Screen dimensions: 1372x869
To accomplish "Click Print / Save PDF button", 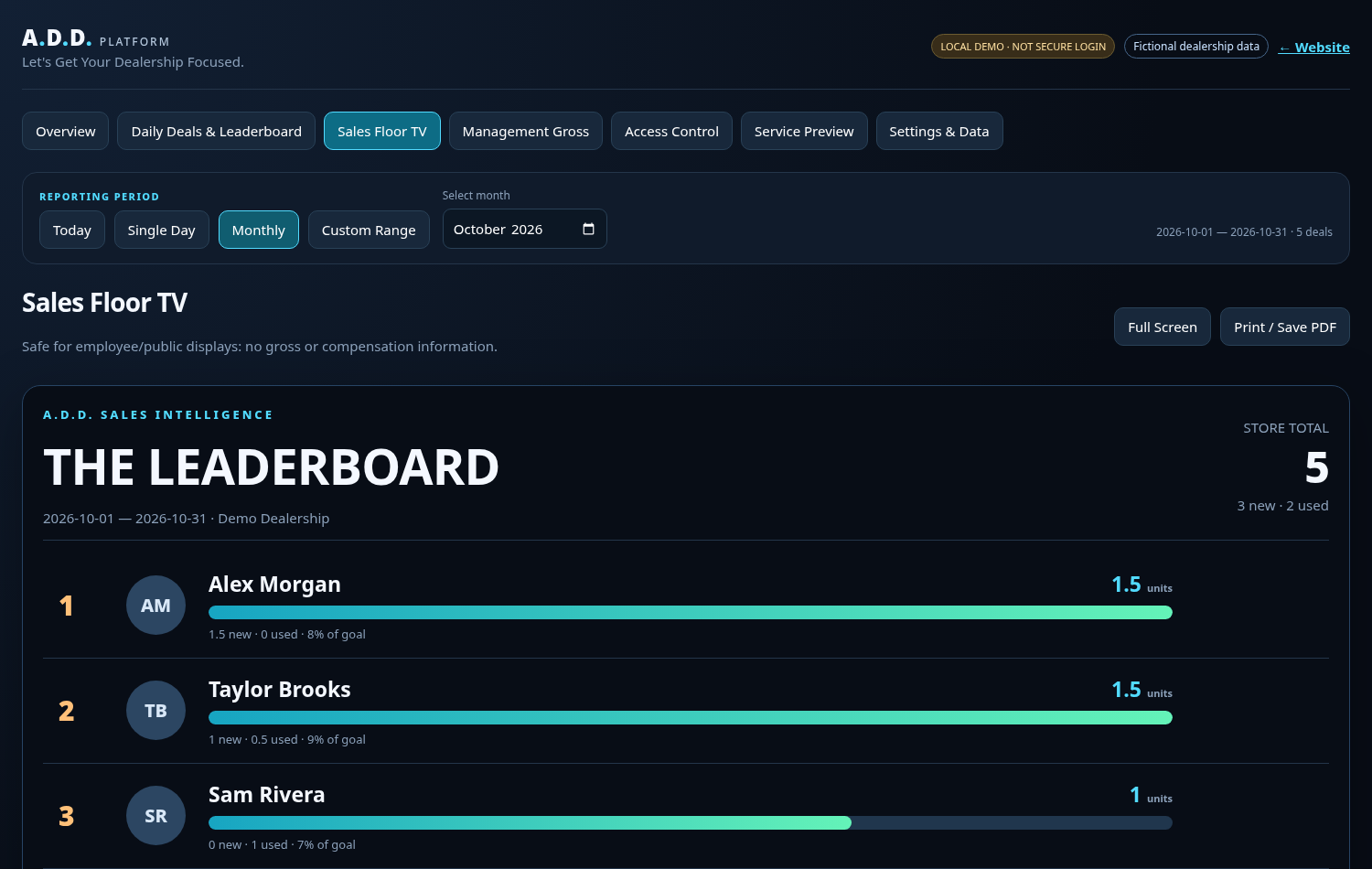I will tap(1285, 327).
